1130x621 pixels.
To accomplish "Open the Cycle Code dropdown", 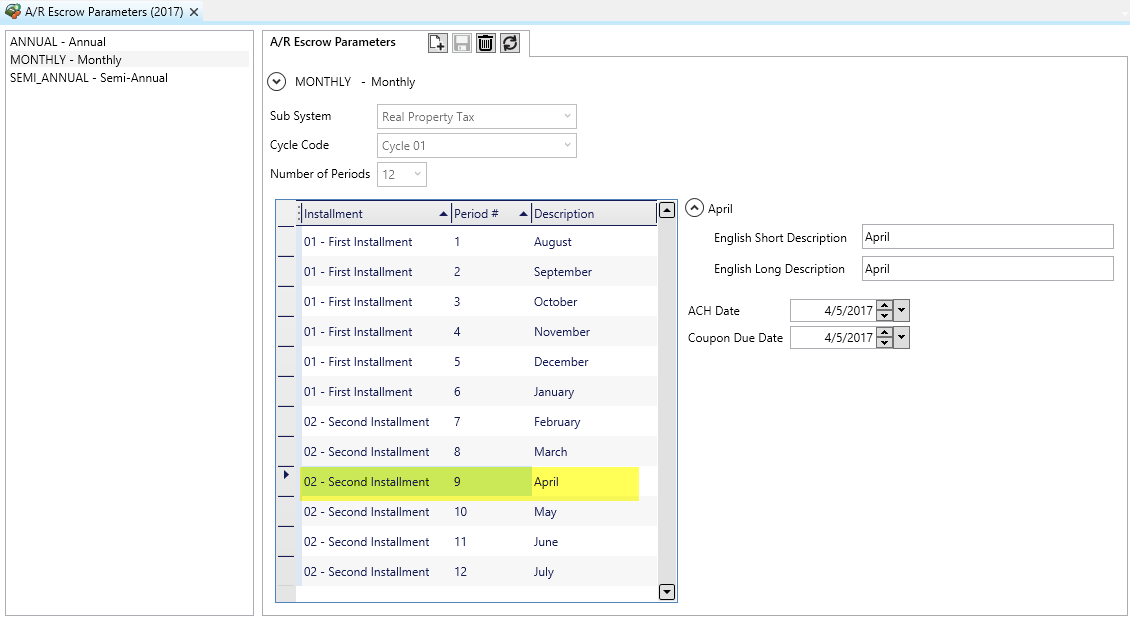I will click(567, 146).
